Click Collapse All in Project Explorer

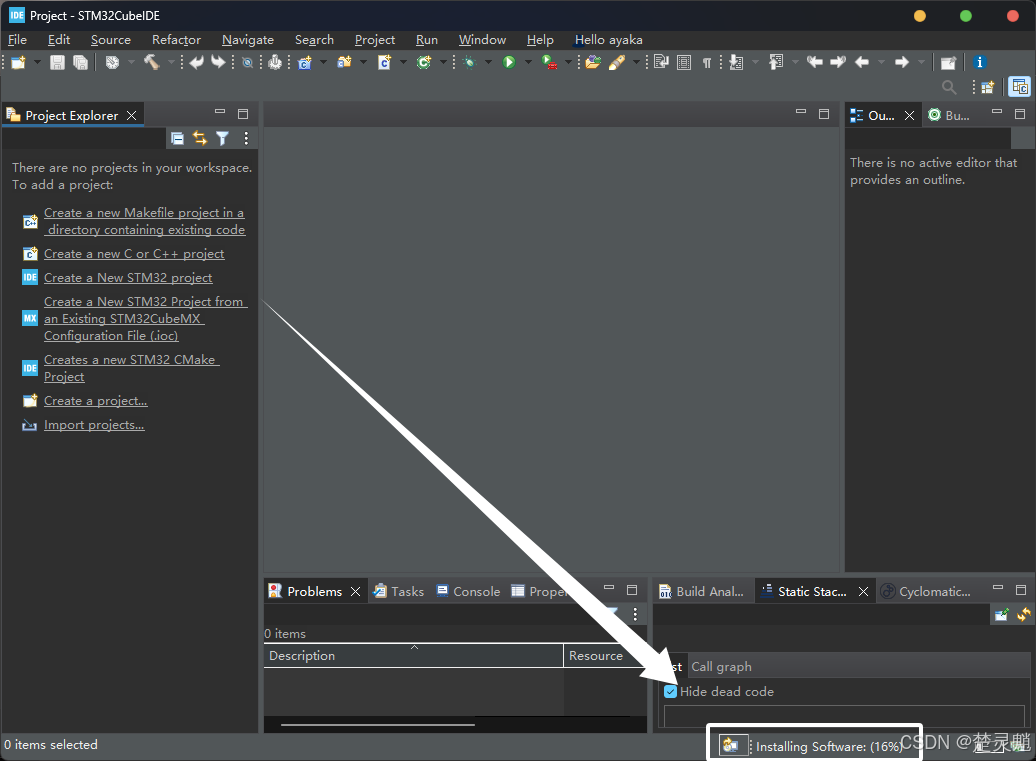coord(177,138)
